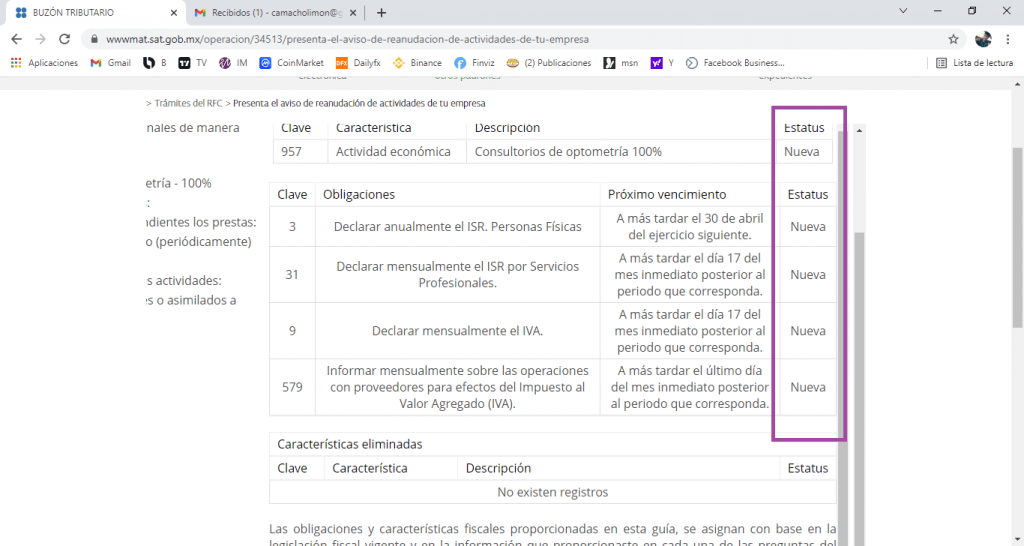Screen dimensions: 1024x546
Task: Close the BUZÓN TRIBUTARIO tab
Action: tap(173, 12)
